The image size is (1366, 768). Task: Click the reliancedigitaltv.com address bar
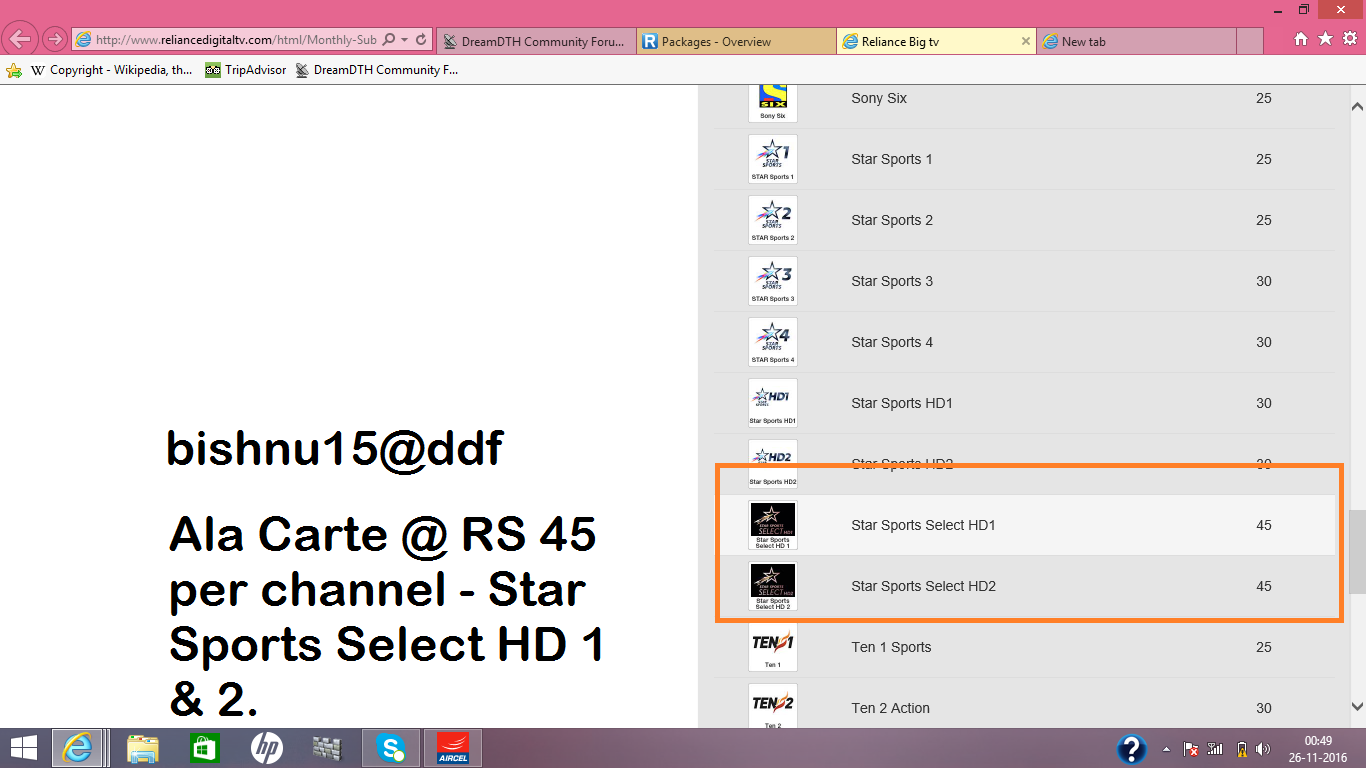pos(236,40)
